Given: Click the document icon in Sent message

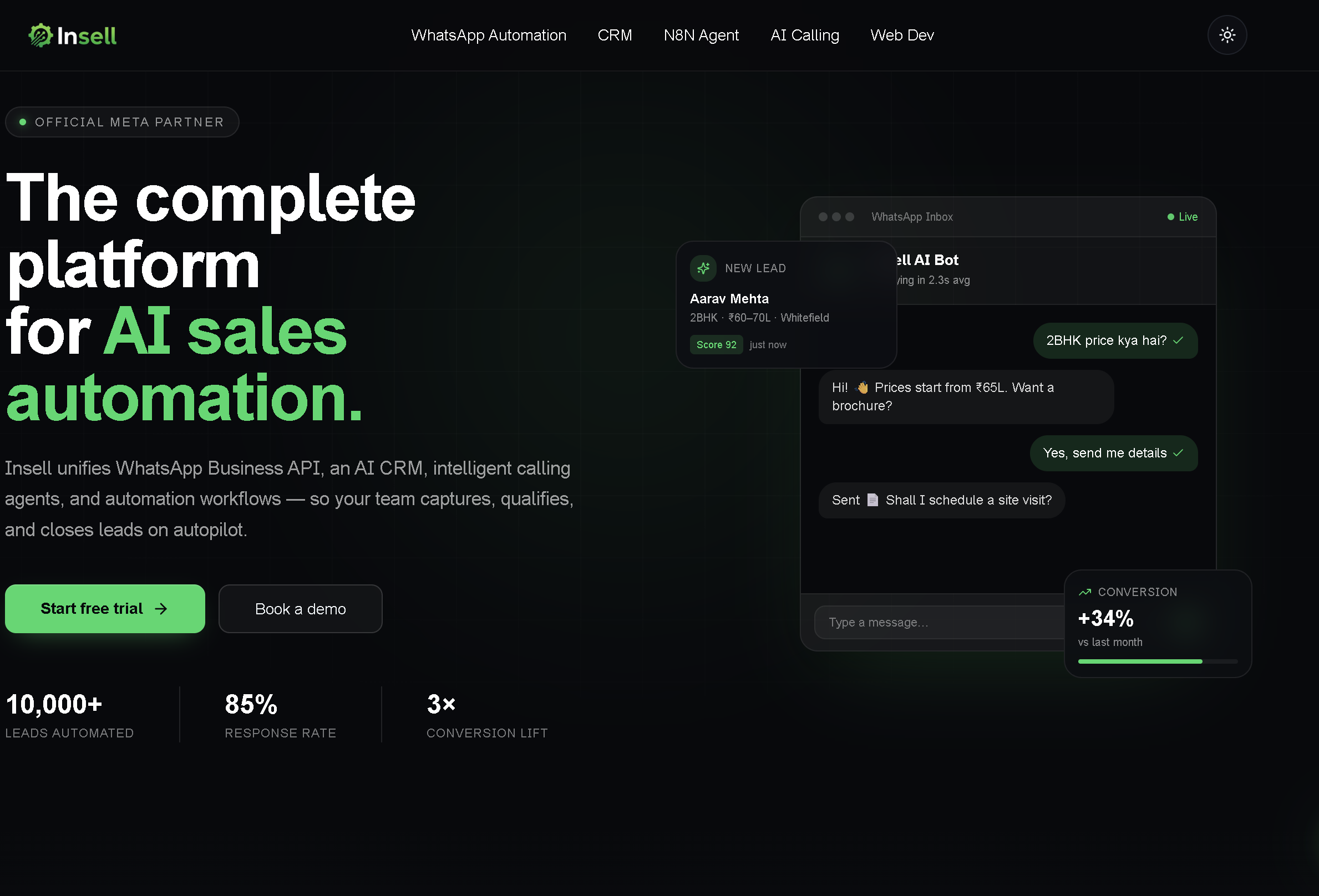Looking at the screenshot, I should point(873,500).
